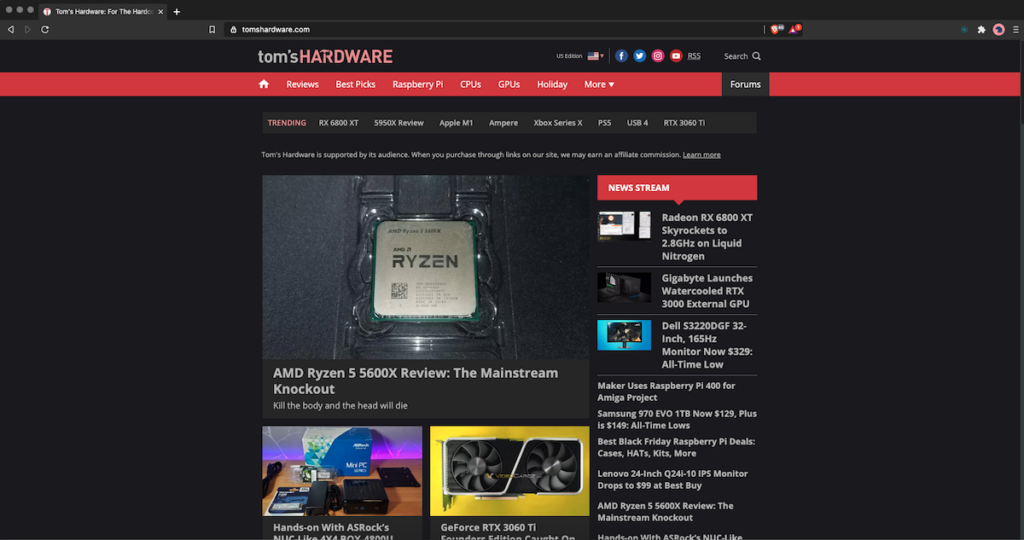1024x540 pixels.
Task: Click the Tom's Hardware logo
Action: (x=325, y=57)
